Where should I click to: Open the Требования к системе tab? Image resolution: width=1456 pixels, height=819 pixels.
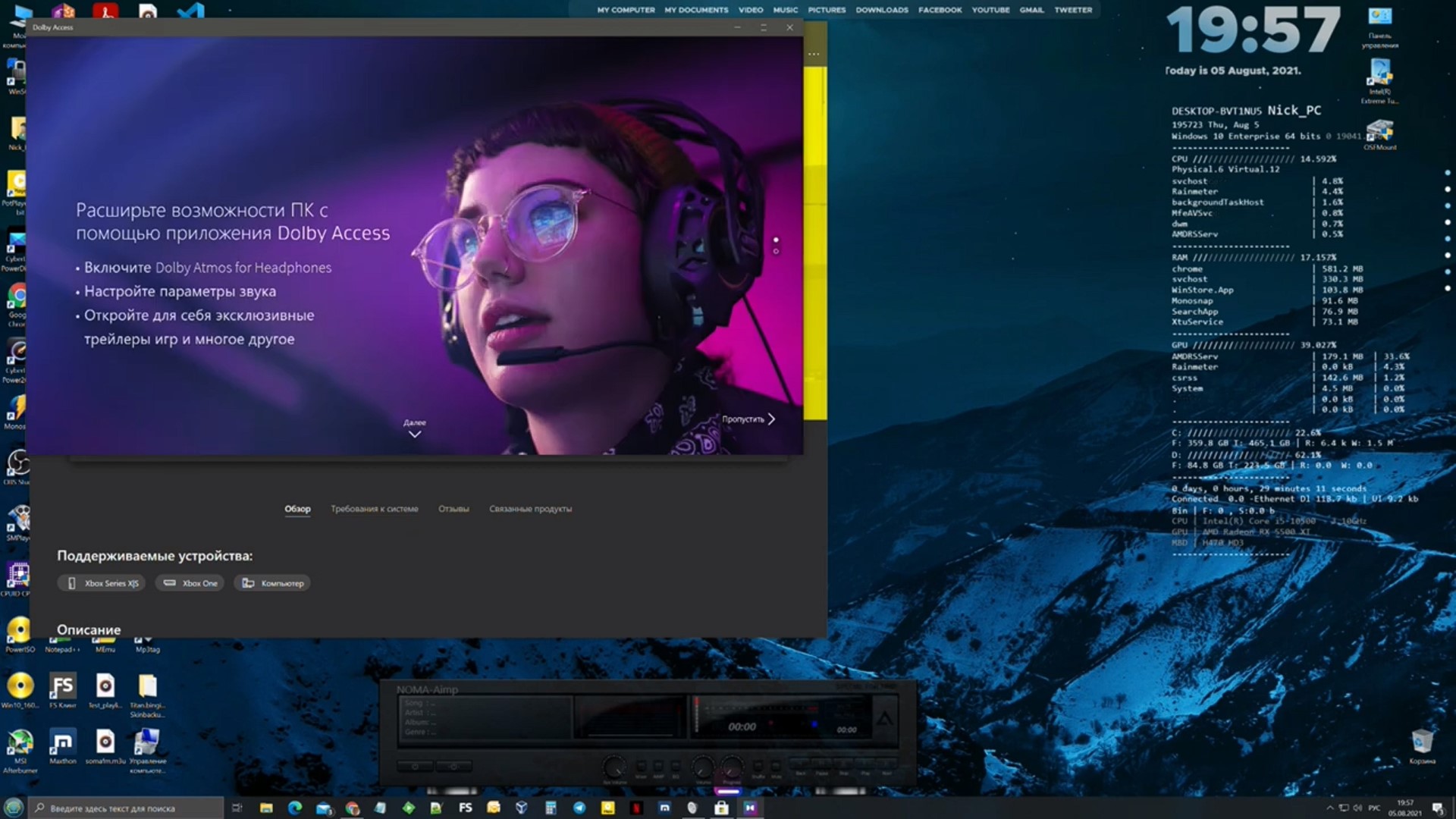click(374, 509)
